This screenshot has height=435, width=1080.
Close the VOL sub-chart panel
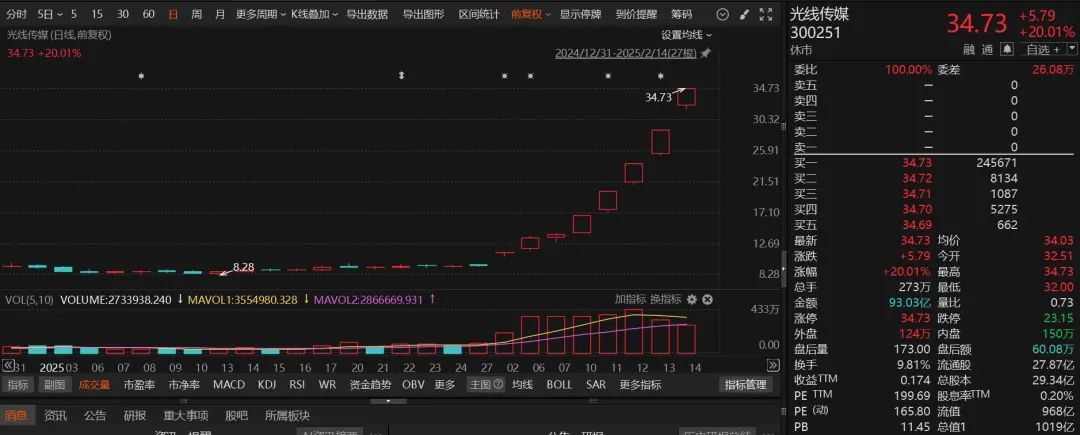[x=707, y=299]
